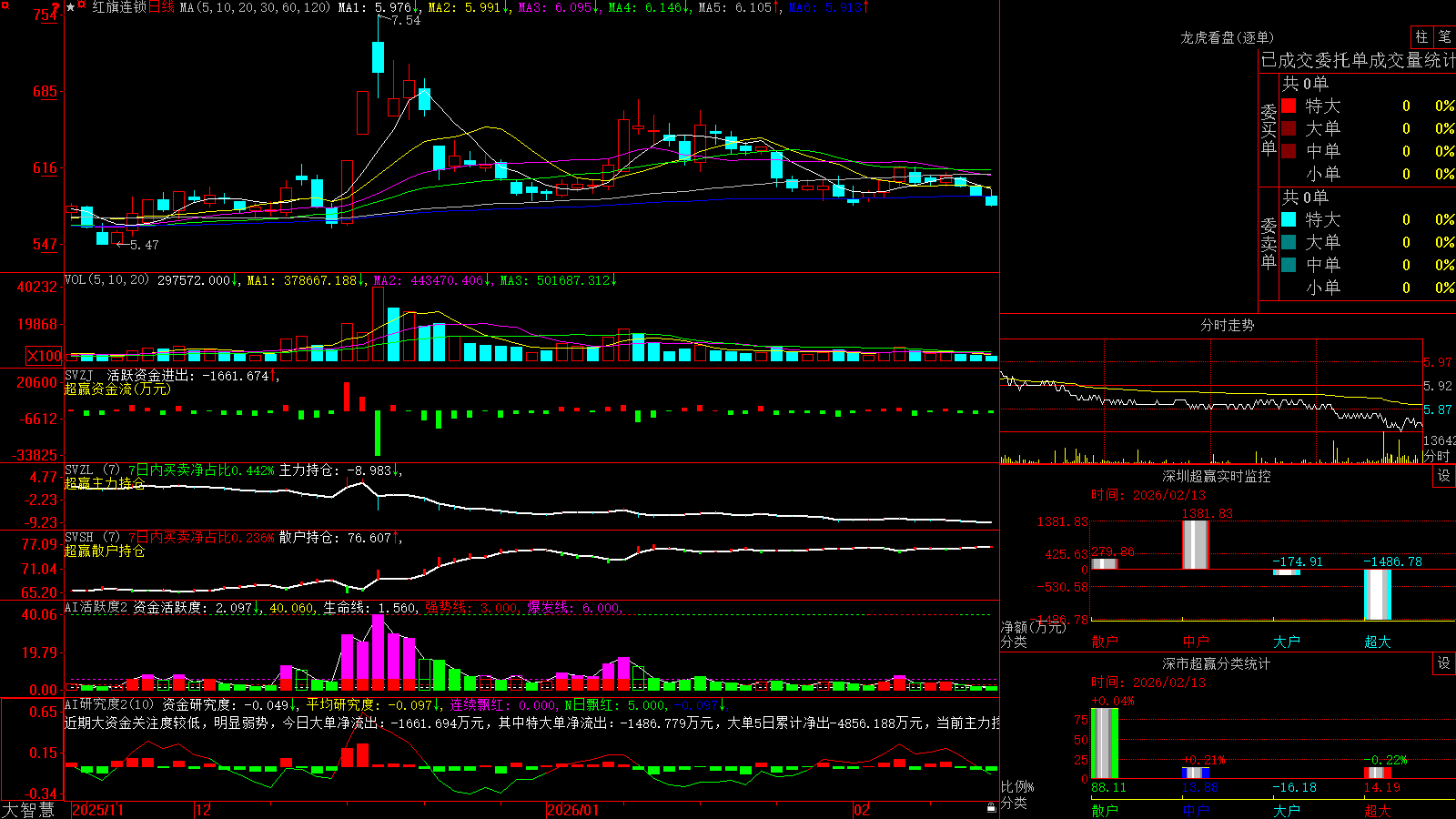Click the 龙虎看盘(逐单) panel title

pos(1227,37)
